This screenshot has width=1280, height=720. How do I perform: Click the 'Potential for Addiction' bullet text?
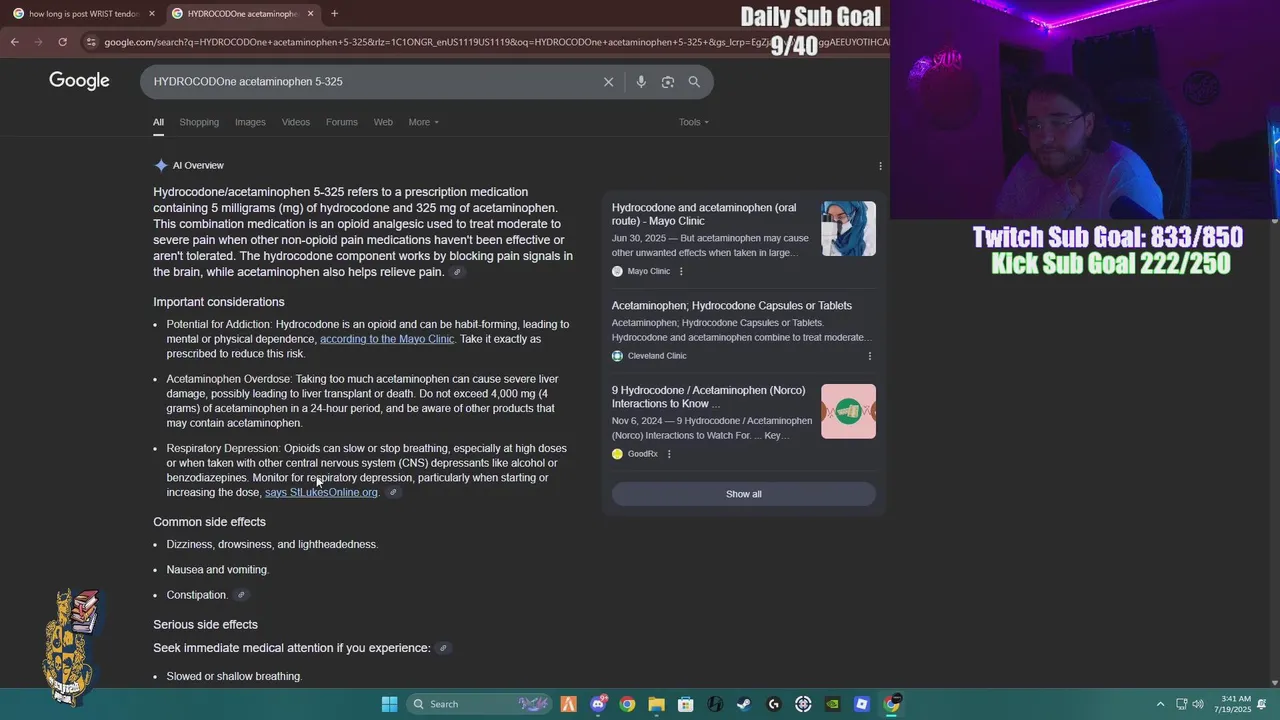coord(368,339)
